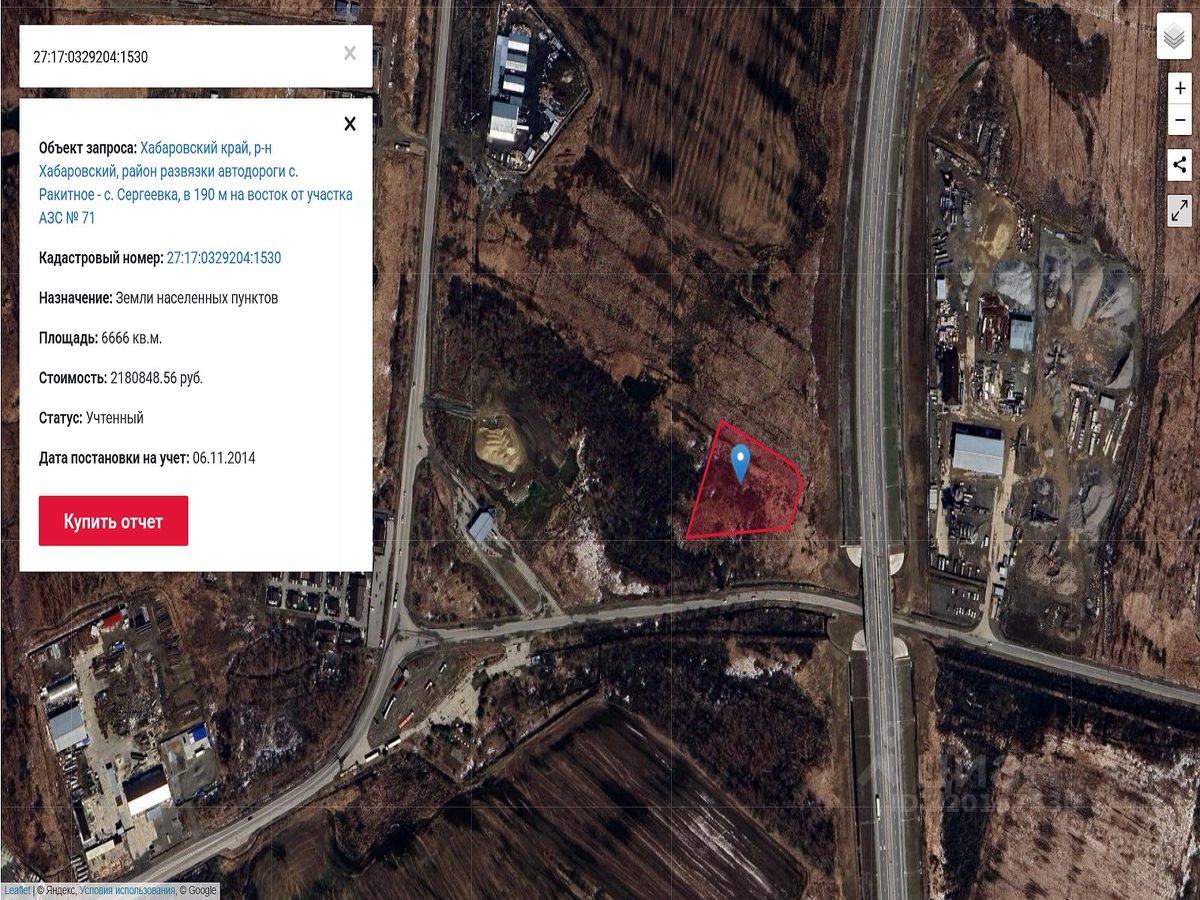The height and width of the screenshot is (900, 1200).
Task: Click the Назначение: Земли населенных пунктов line
Action: click(159, 298)
